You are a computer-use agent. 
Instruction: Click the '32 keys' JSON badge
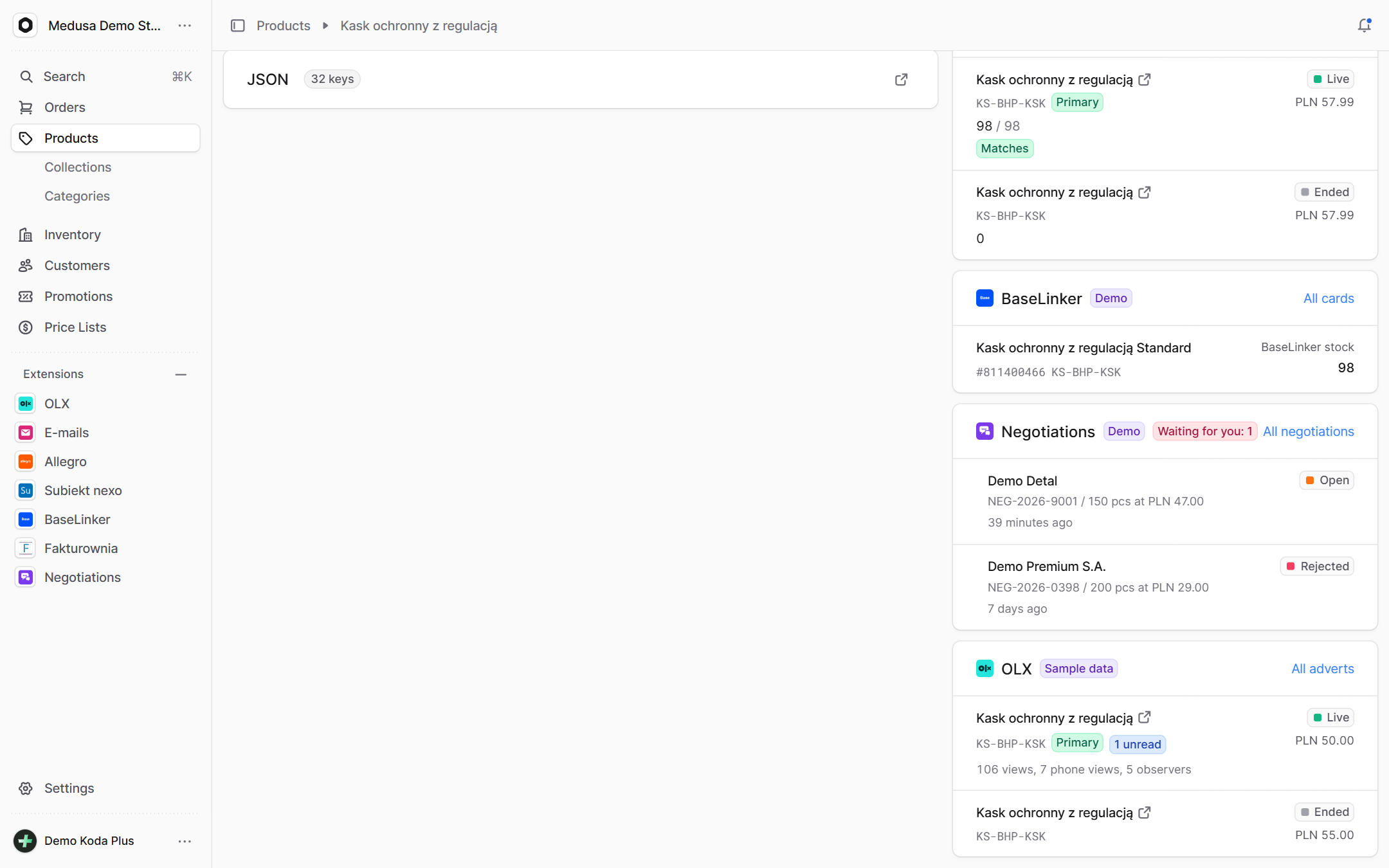point(332,79)
